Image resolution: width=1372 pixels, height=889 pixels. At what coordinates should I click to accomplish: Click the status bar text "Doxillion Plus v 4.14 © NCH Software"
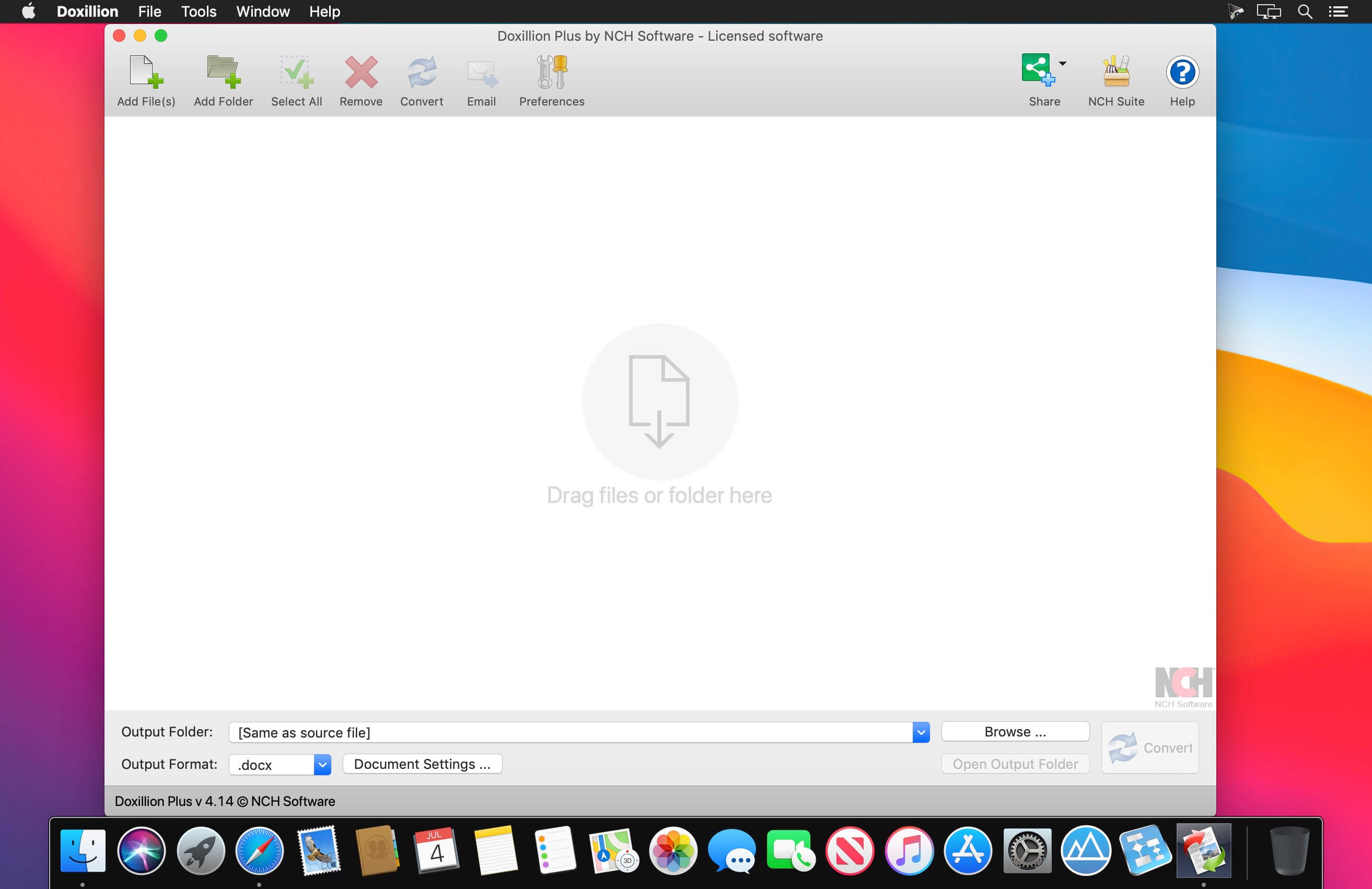pos(225,801)
